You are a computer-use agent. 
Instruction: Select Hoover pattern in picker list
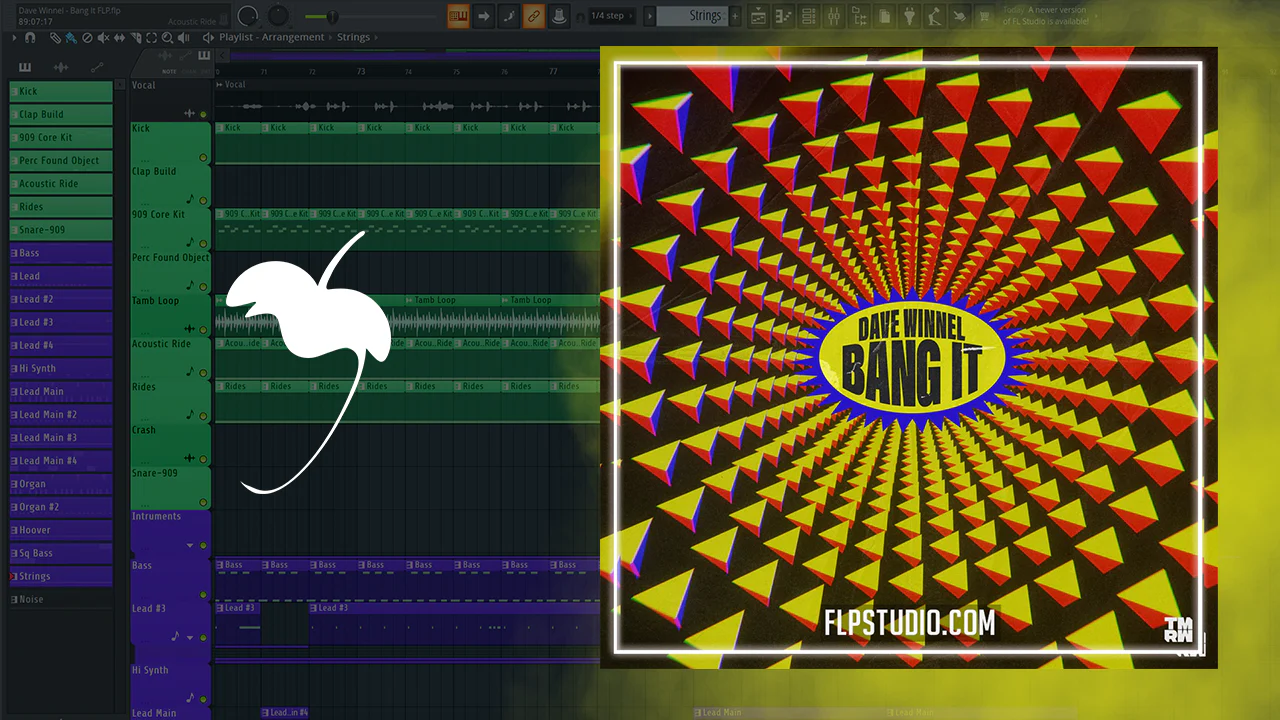point(61,530)
